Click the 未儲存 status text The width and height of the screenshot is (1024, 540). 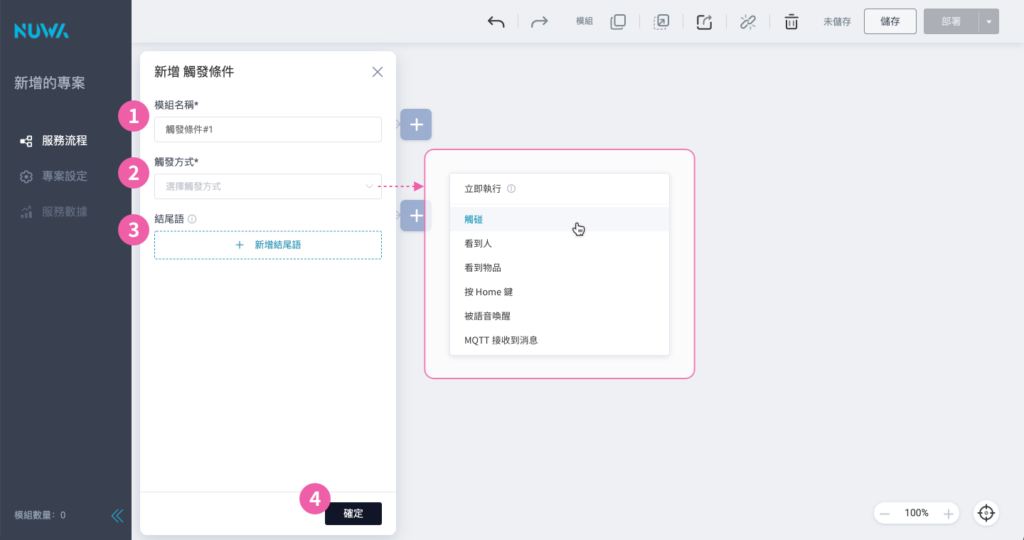837,22
